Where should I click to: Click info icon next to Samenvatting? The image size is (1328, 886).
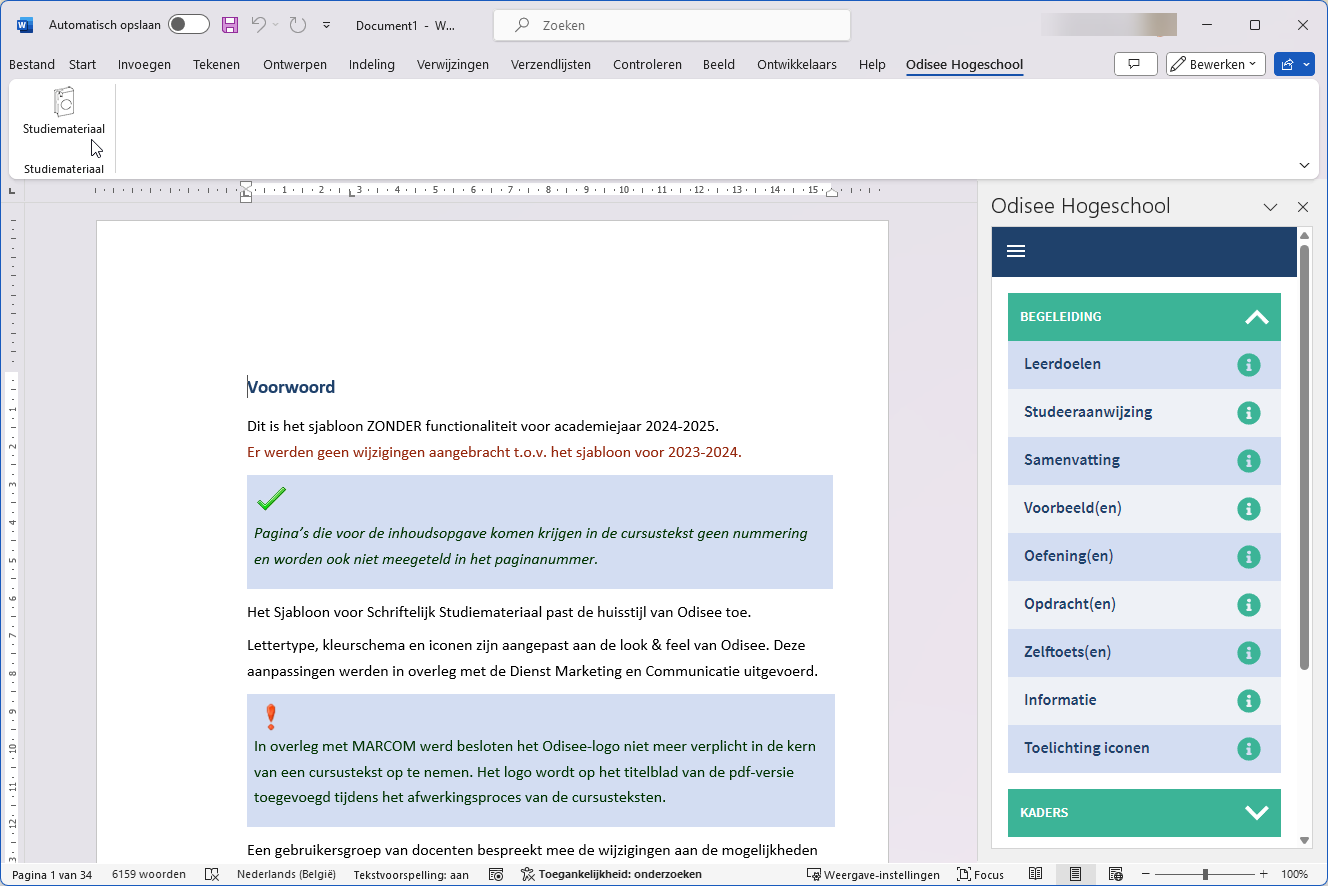1248,460
